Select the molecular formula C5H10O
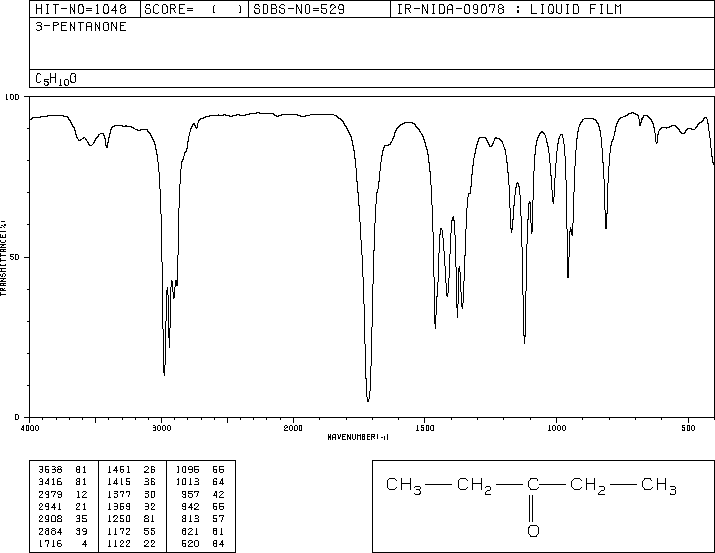 tap(56, 79)
